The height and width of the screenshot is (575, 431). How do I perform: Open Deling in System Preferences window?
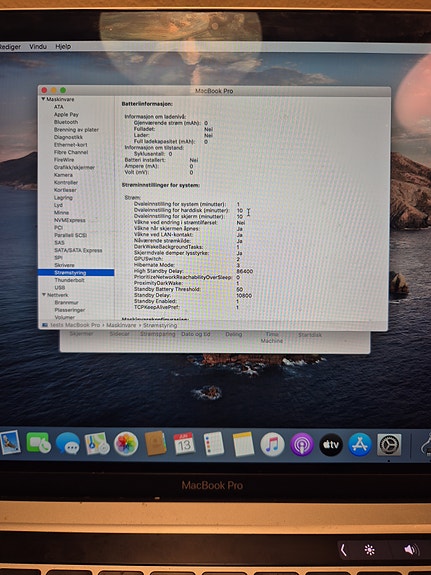coord(233,334)
